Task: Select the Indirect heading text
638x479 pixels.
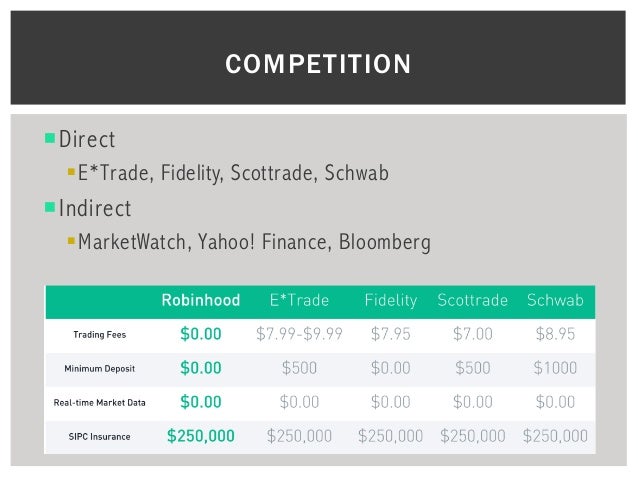Action: (x=94, y=208)
